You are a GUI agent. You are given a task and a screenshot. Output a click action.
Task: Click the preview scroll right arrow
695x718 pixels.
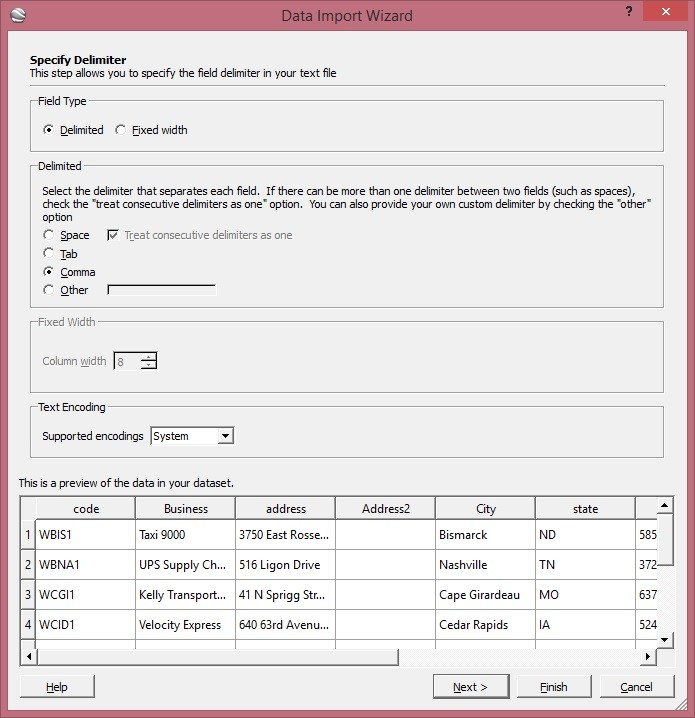pyautogui.click(x=648, y=657)
